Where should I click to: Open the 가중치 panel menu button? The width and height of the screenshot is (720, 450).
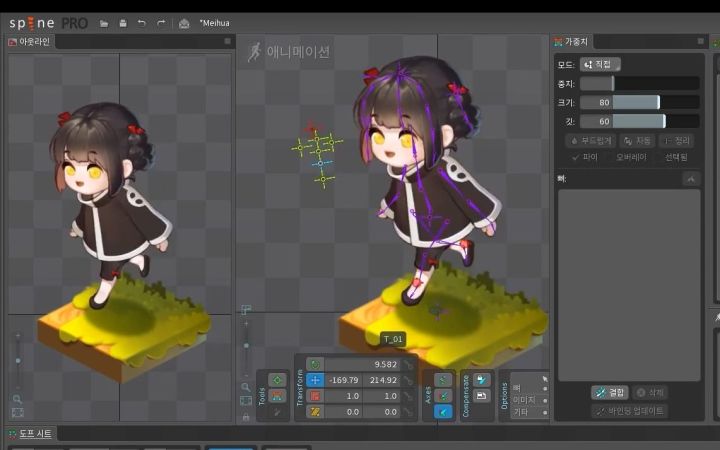[700, 41]
